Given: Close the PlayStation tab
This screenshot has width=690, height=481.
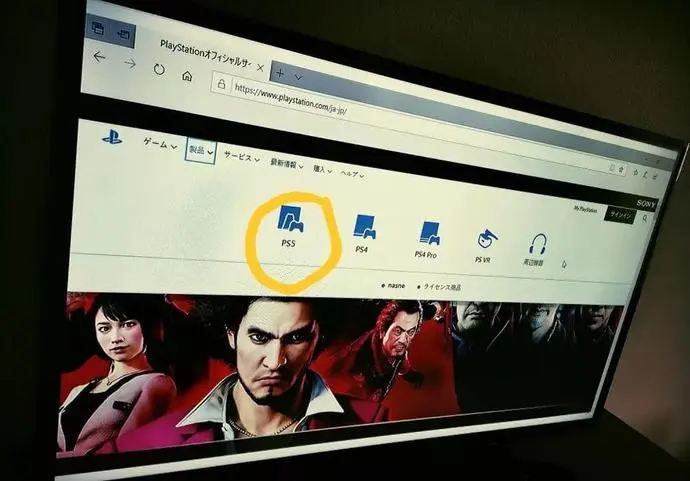Looking at the screenshot, I should [x=260, y=68].
